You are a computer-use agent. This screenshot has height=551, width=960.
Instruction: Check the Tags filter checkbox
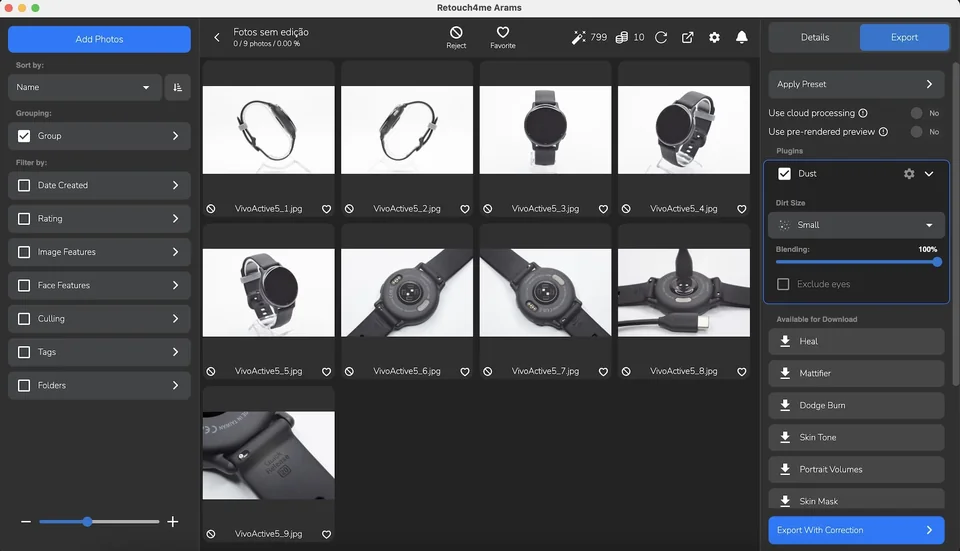coord(24,352)
